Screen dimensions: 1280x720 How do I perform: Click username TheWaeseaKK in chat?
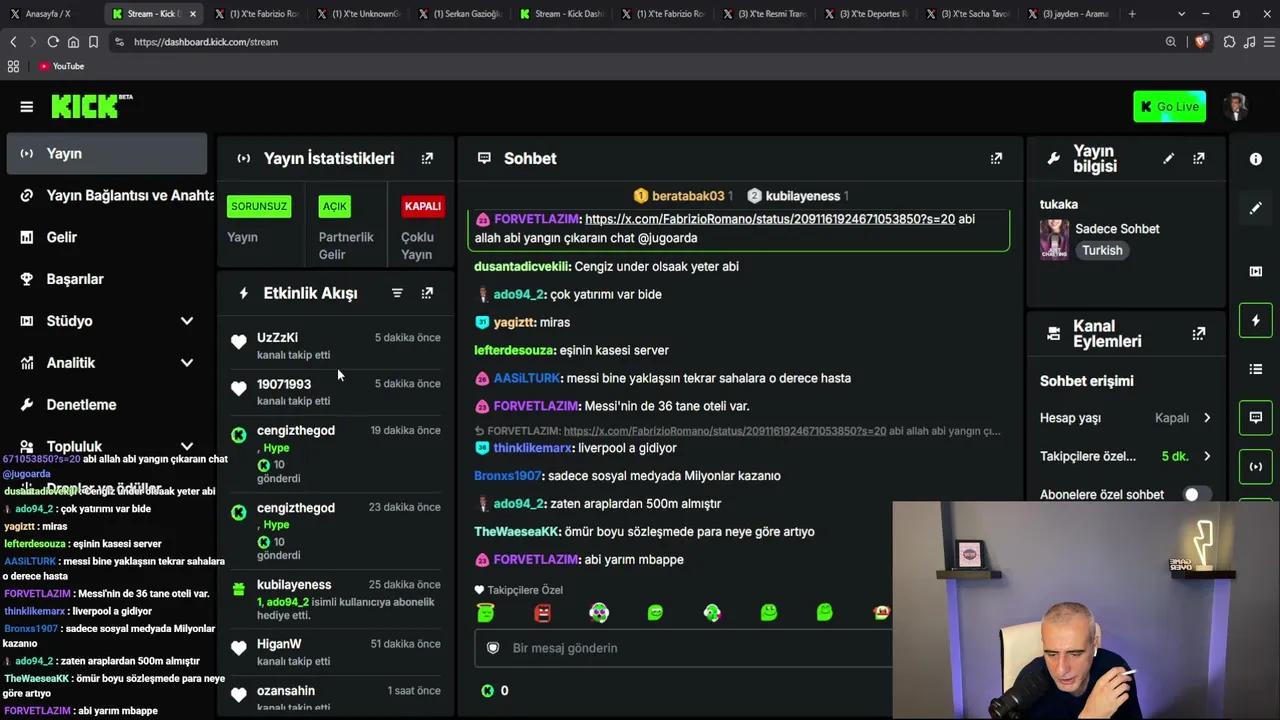517,532
